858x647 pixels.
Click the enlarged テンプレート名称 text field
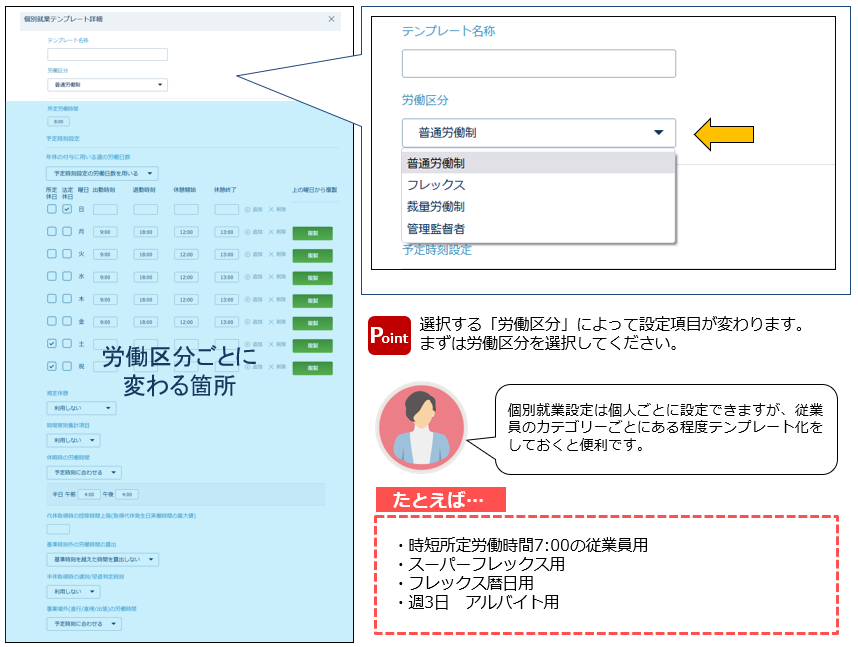coord(538,64)
